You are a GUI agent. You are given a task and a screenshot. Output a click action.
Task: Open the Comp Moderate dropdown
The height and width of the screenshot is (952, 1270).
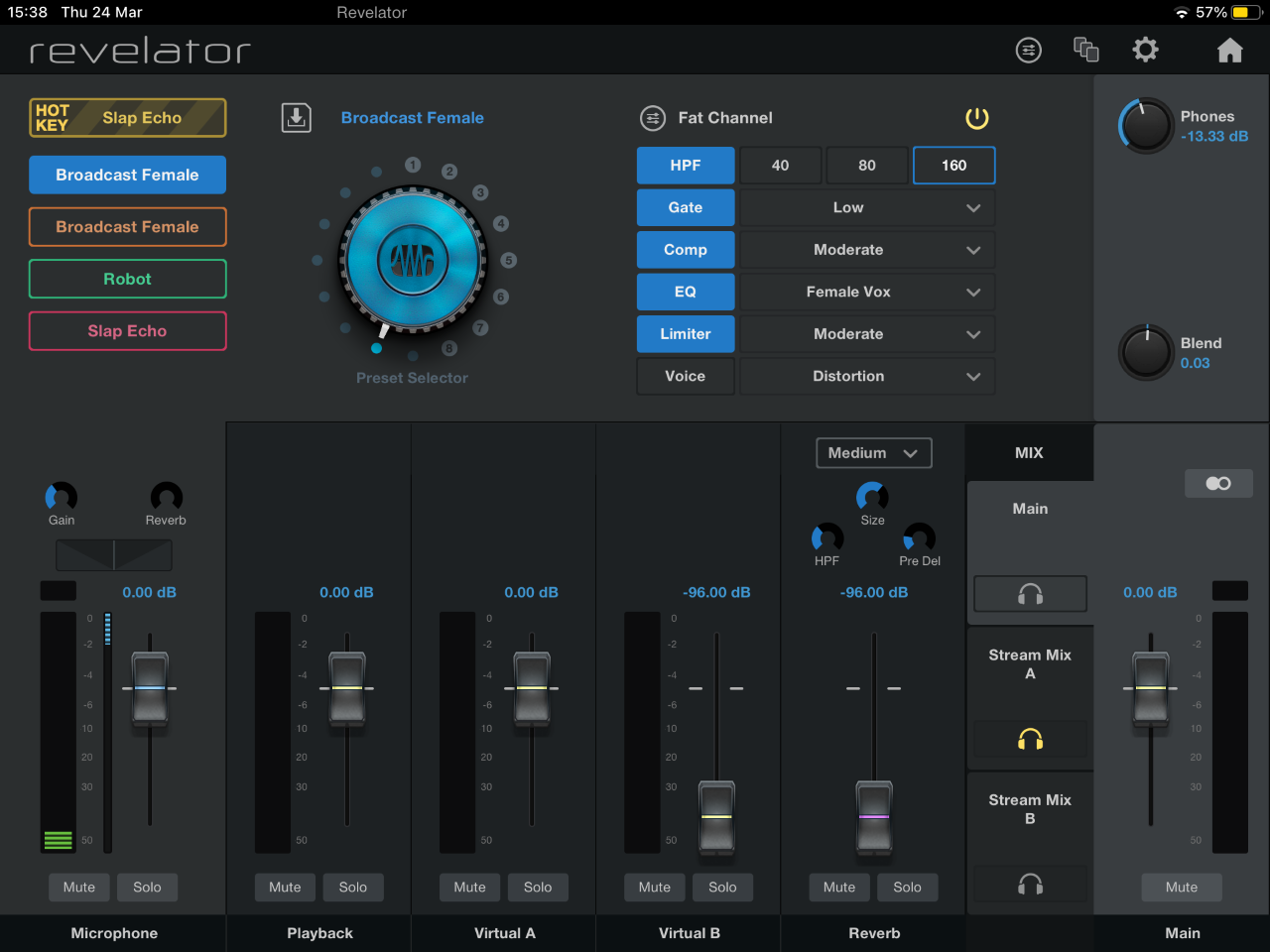tap(867, 250)
